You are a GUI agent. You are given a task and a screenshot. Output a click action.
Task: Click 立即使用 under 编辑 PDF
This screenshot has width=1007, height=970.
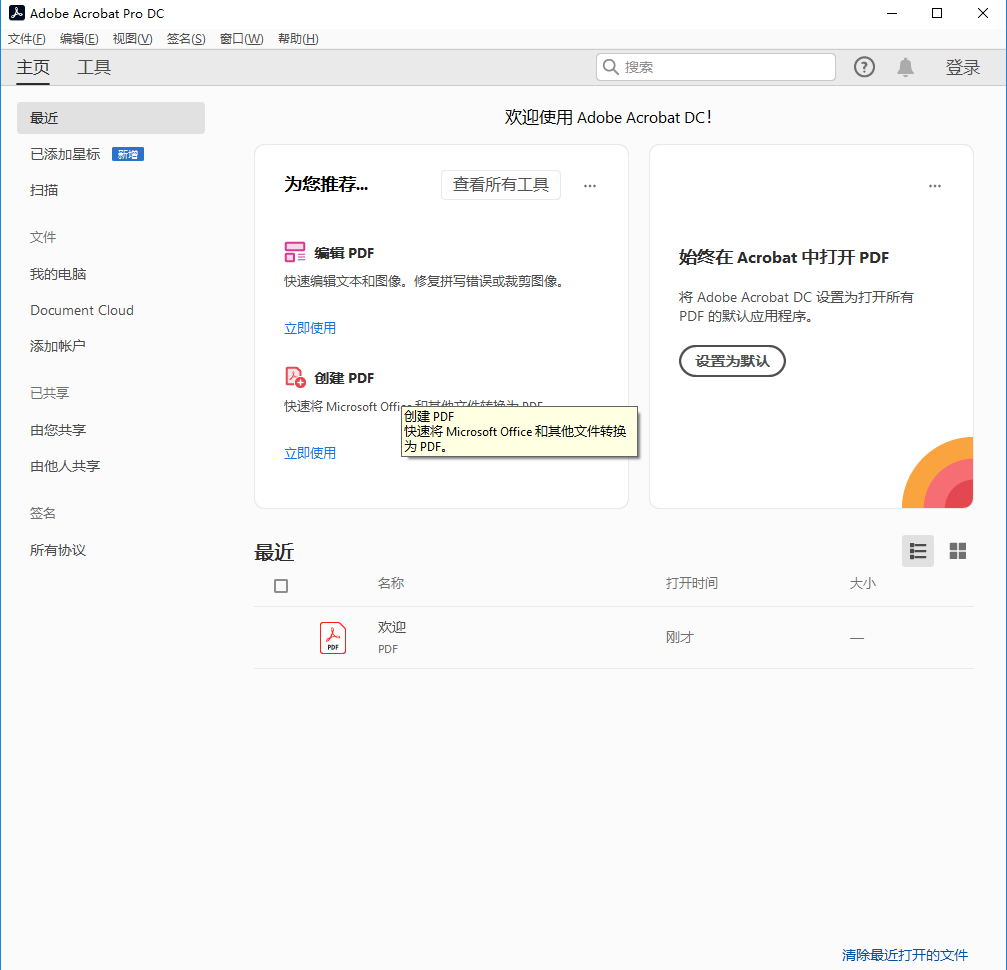(x=310, y=327)
